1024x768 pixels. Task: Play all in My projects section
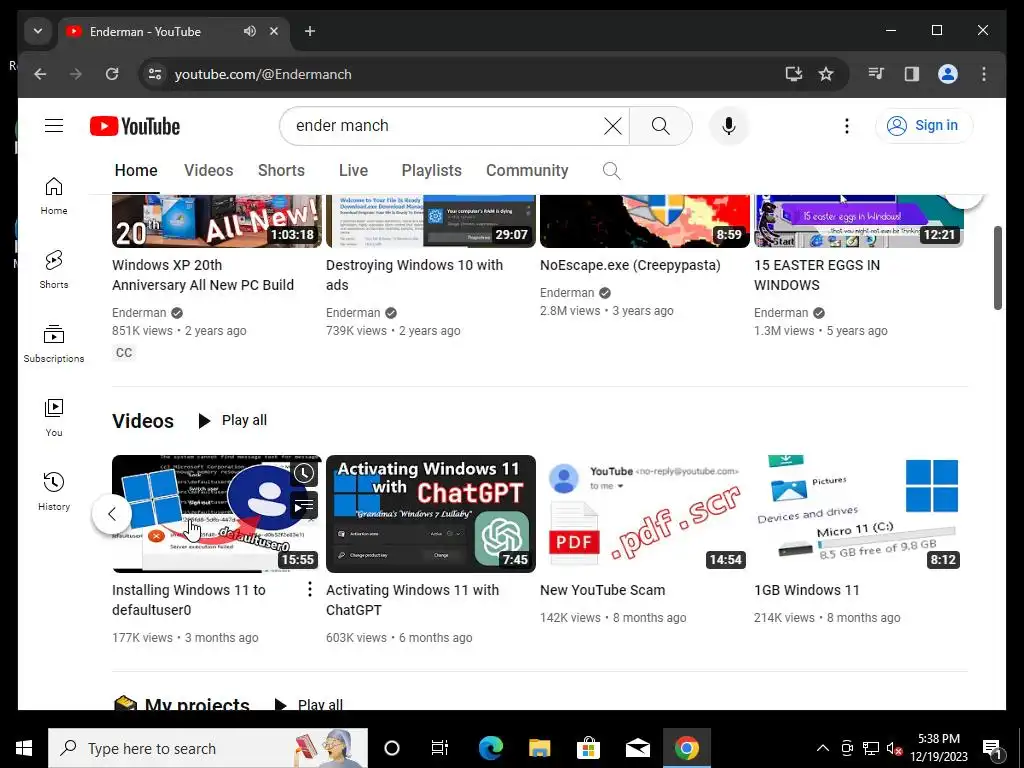point(308,705)
